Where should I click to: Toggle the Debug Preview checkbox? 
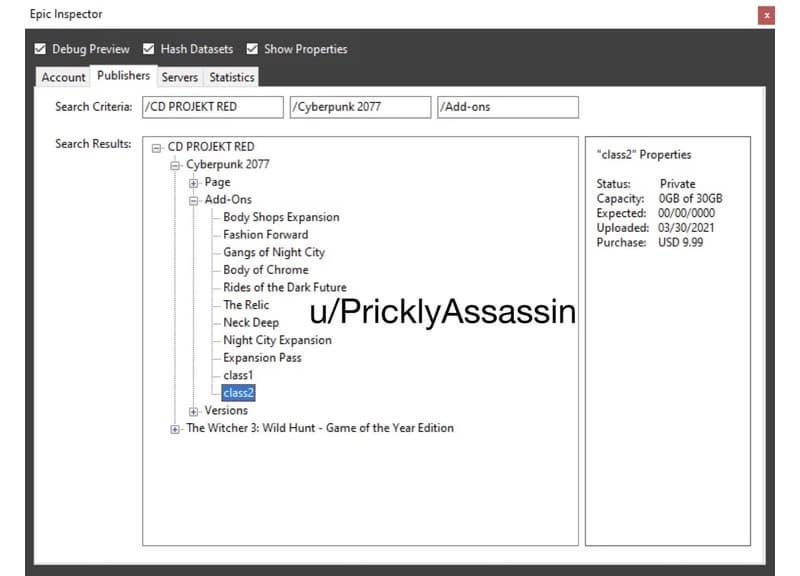click(x=40, y=49)
